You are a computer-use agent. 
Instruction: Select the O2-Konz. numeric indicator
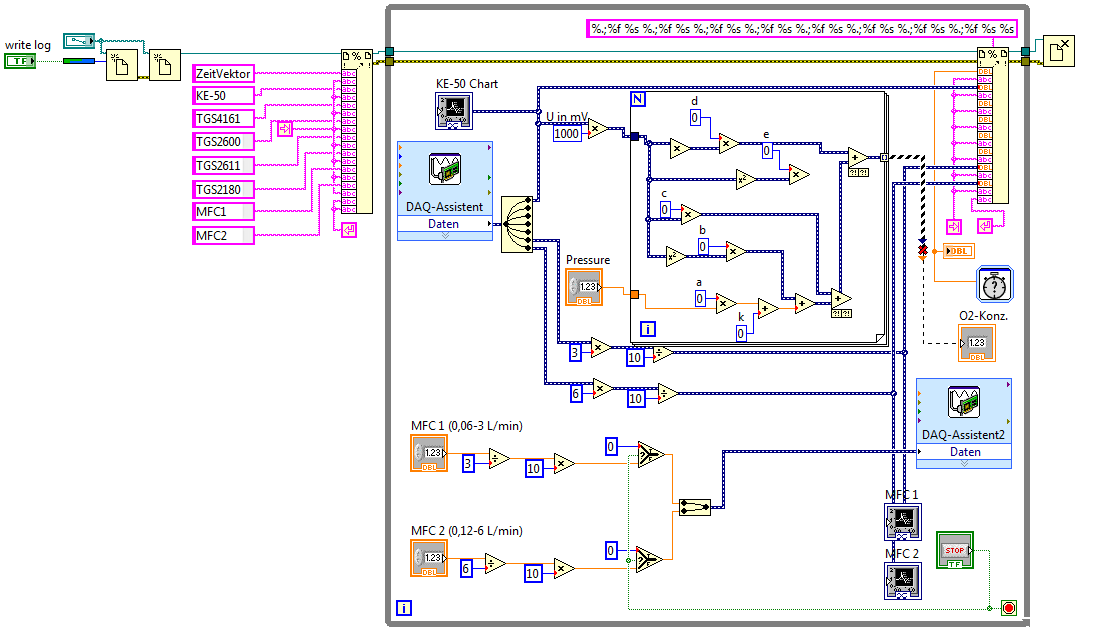tap(977, 344)
